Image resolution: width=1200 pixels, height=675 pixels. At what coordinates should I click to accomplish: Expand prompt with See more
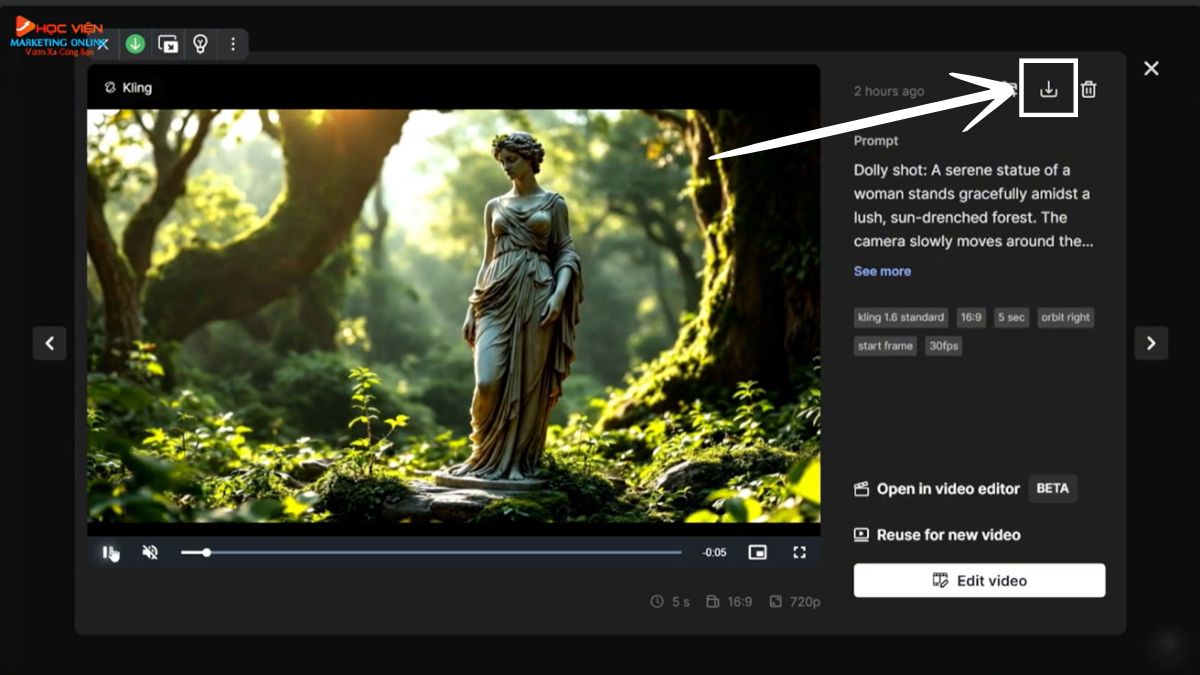(x=882, y=271)
